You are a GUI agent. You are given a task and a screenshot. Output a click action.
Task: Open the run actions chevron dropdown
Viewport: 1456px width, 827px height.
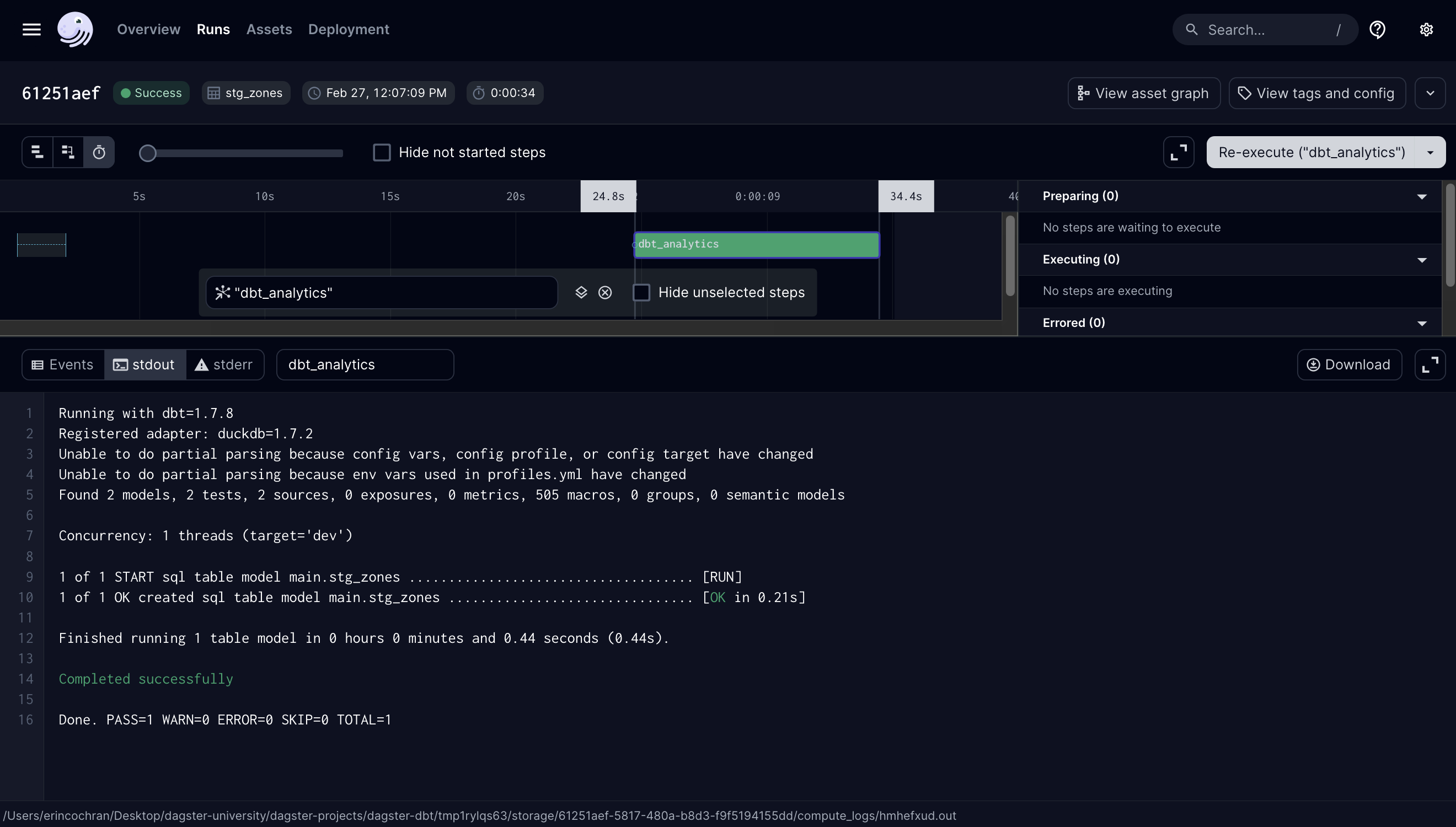pyautogui.click(x=1430, y=93)
